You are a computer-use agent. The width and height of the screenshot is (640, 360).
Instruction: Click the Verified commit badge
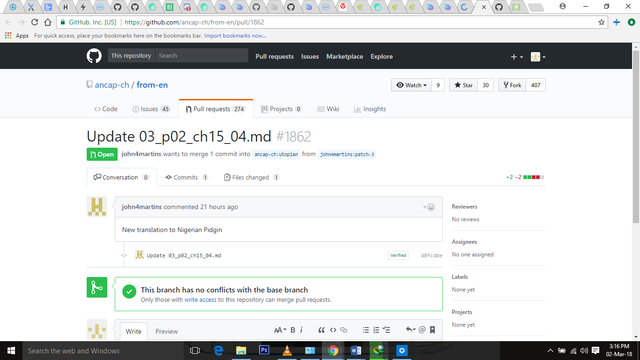point(398,255)
